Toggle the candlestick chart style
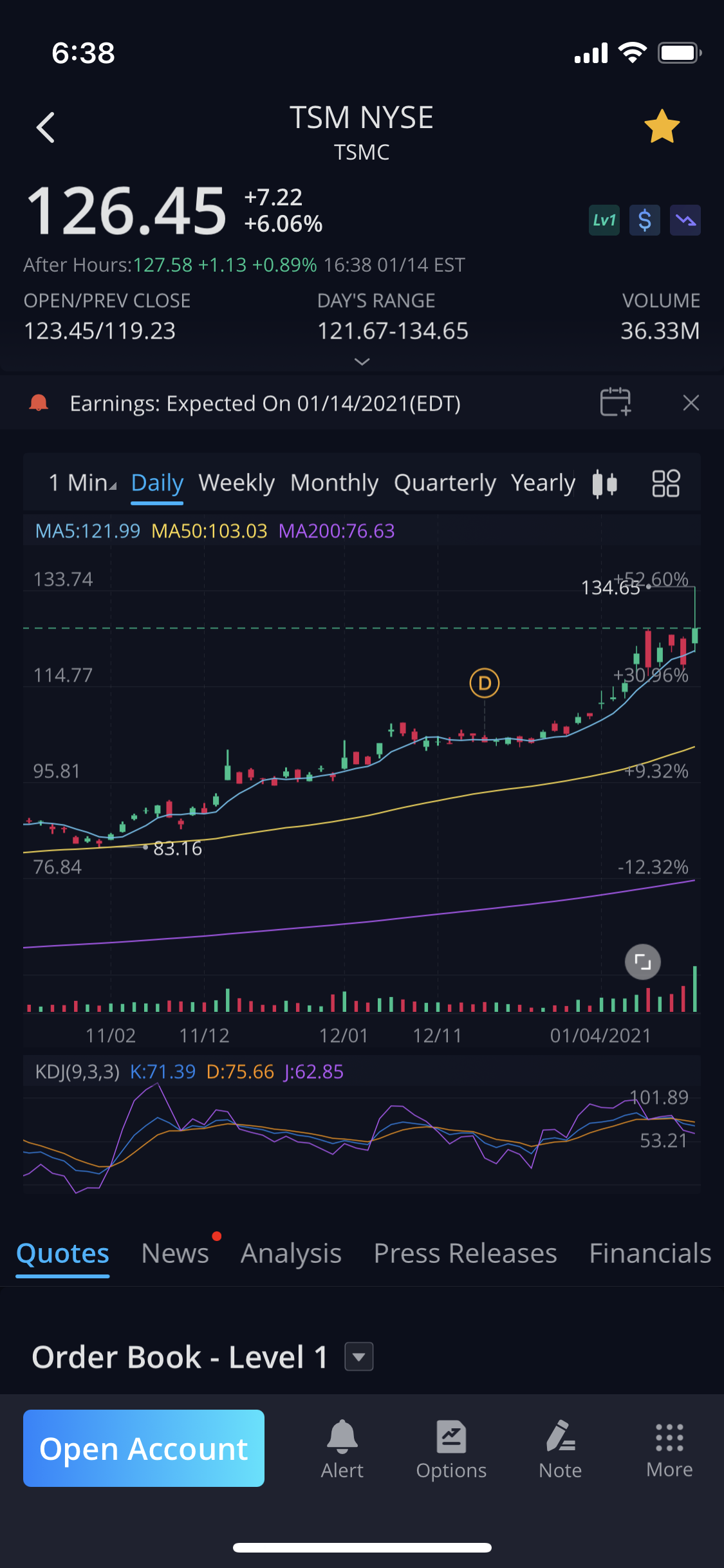This screenshot has height=1568, width=724. (604, 483)
